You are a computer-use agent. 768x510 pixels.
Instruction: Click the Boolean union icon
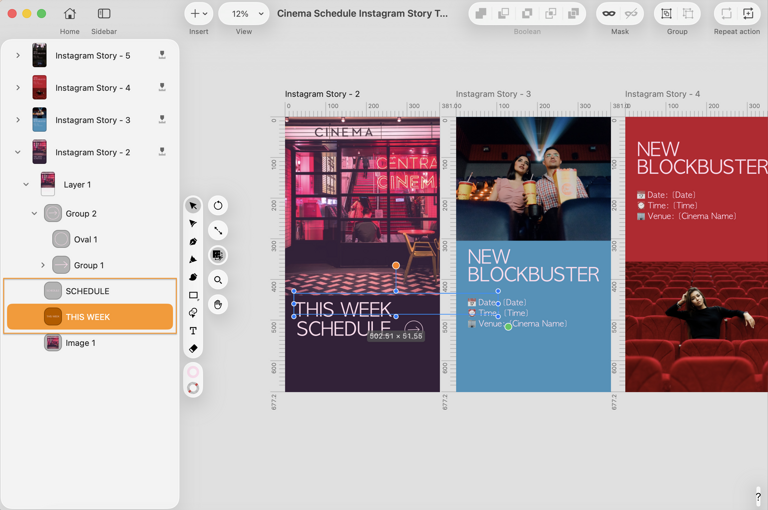click(480, 14)
